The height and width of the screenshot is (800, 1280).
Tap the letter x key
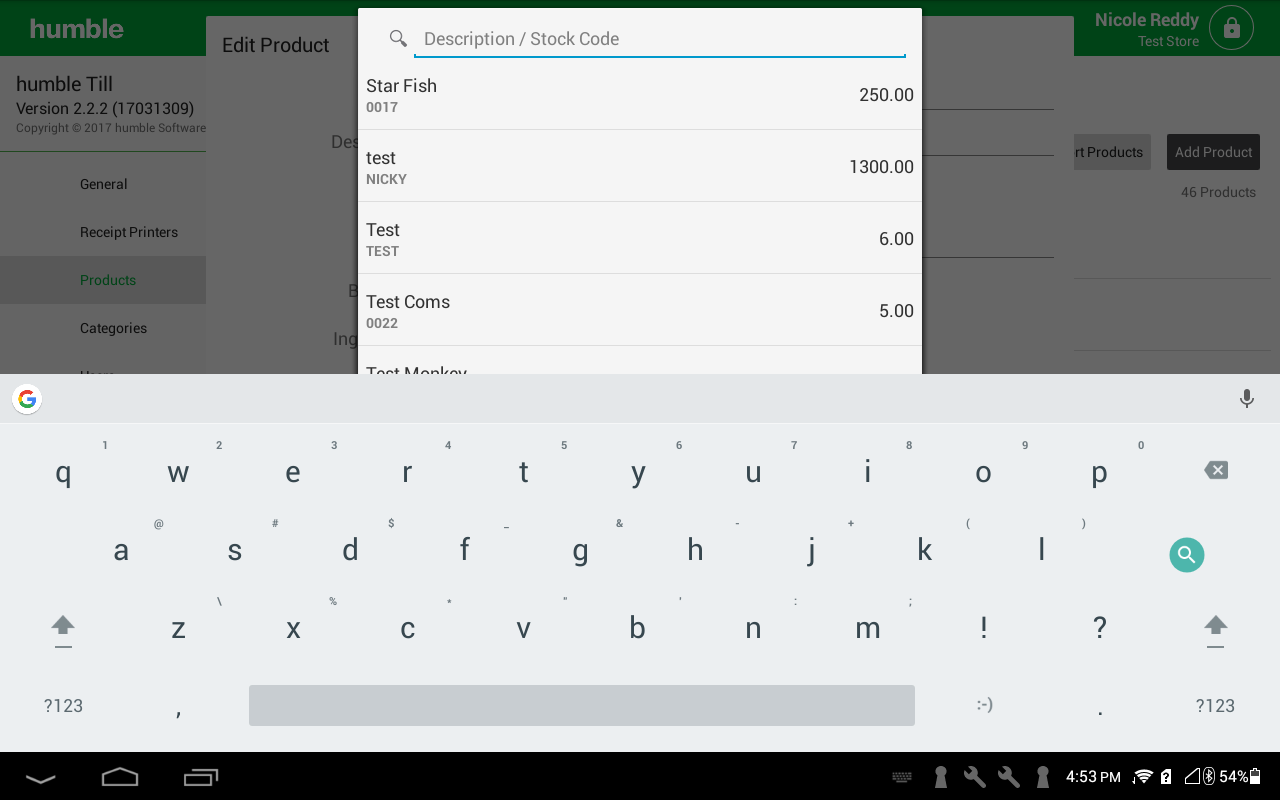293,628
